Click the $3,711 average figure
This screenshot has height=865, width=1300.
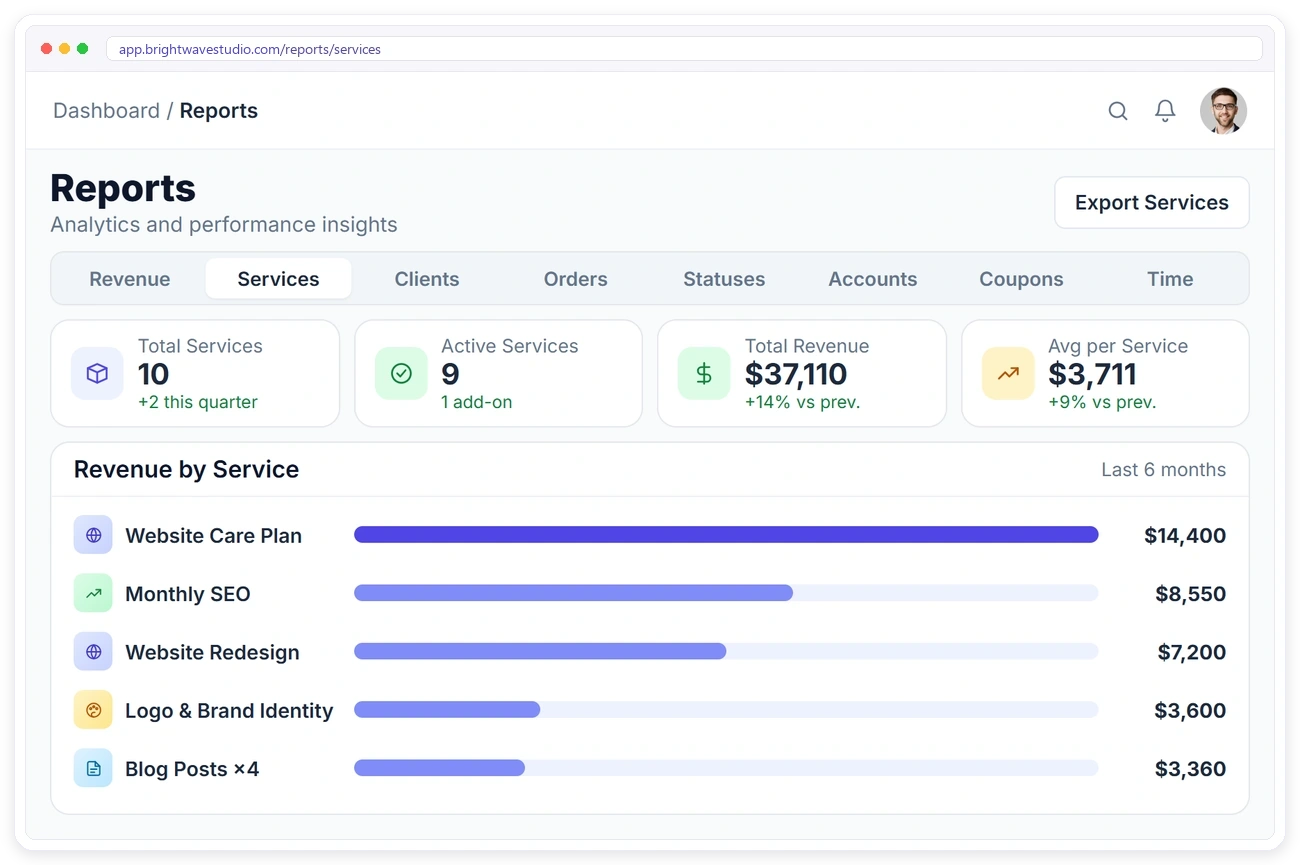(1092, 374)
